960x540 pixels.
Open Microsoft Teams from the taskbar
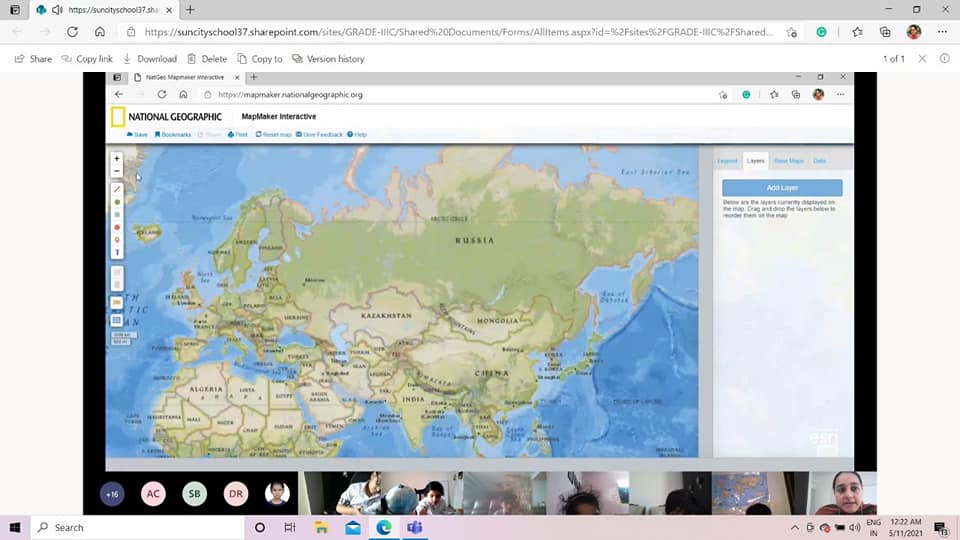coord(415,527)
